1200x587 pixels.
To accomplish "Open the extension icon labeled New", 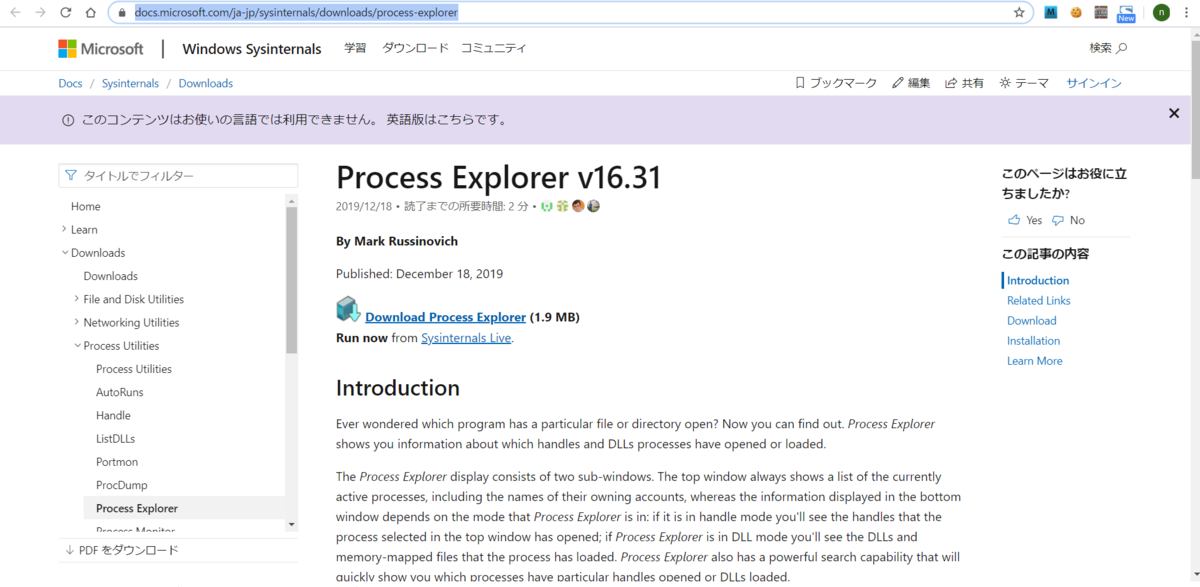I will tap(1126, 13).
